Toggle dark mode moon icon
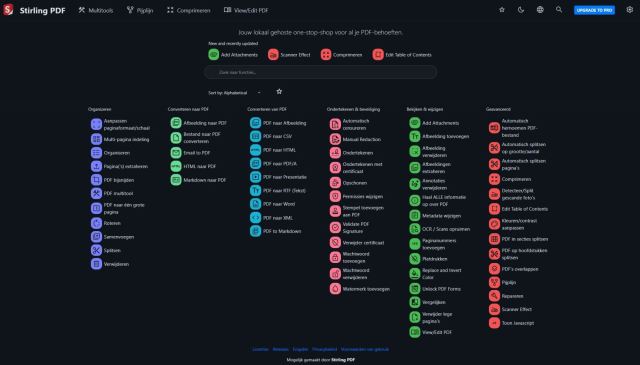640x365 pixels. point(521,10)
